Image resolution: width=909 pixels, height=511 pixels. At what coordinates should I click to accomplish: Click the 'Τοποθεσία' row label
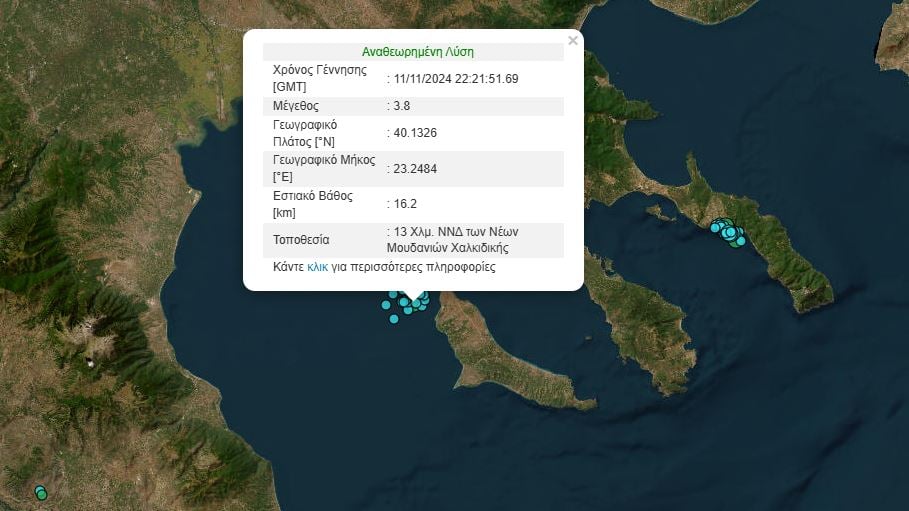301,240
